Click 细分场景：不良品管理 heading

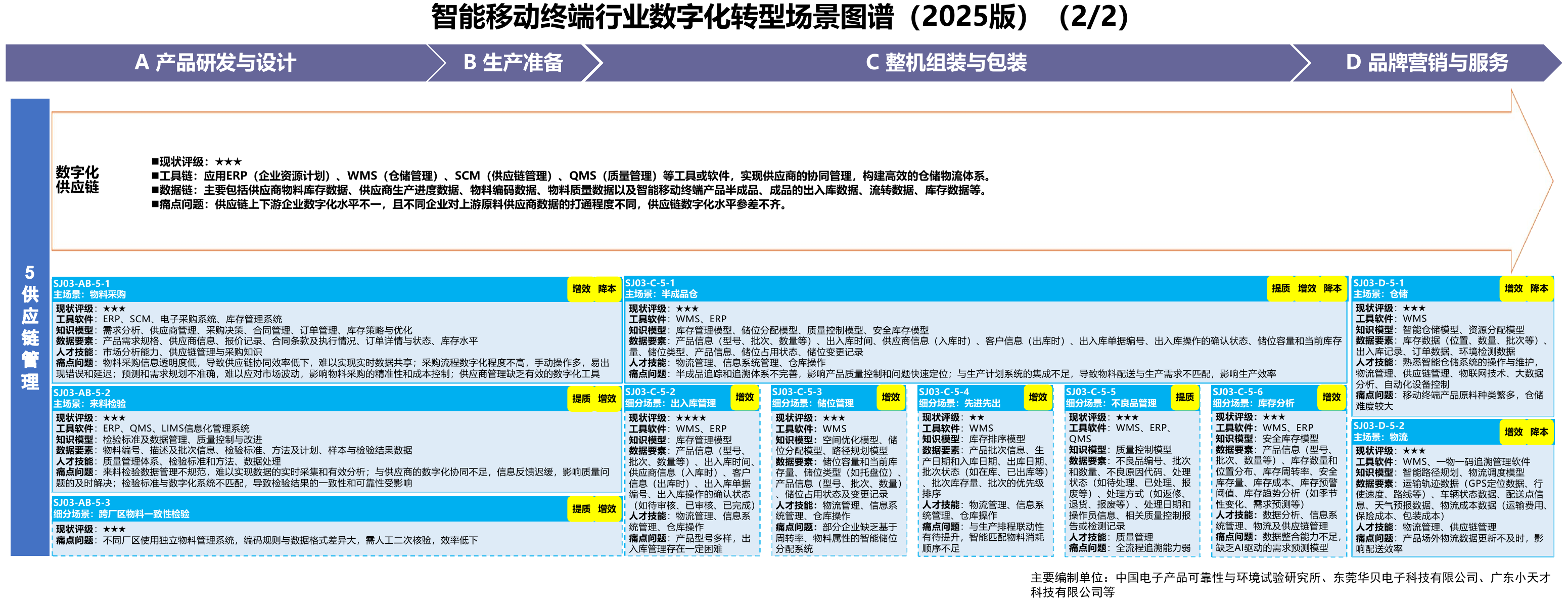click(x=1111, y=404)
